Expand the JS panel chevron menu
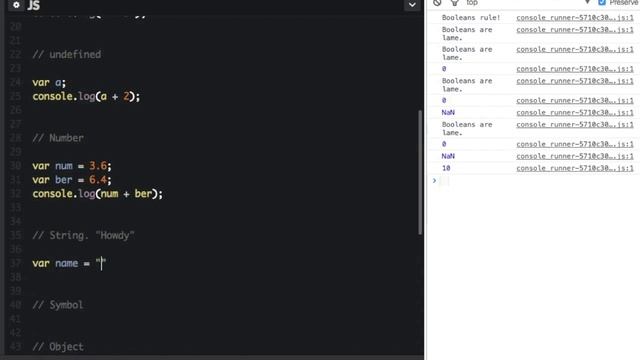The width and height of the screenshot is (640, 360). 412,5
